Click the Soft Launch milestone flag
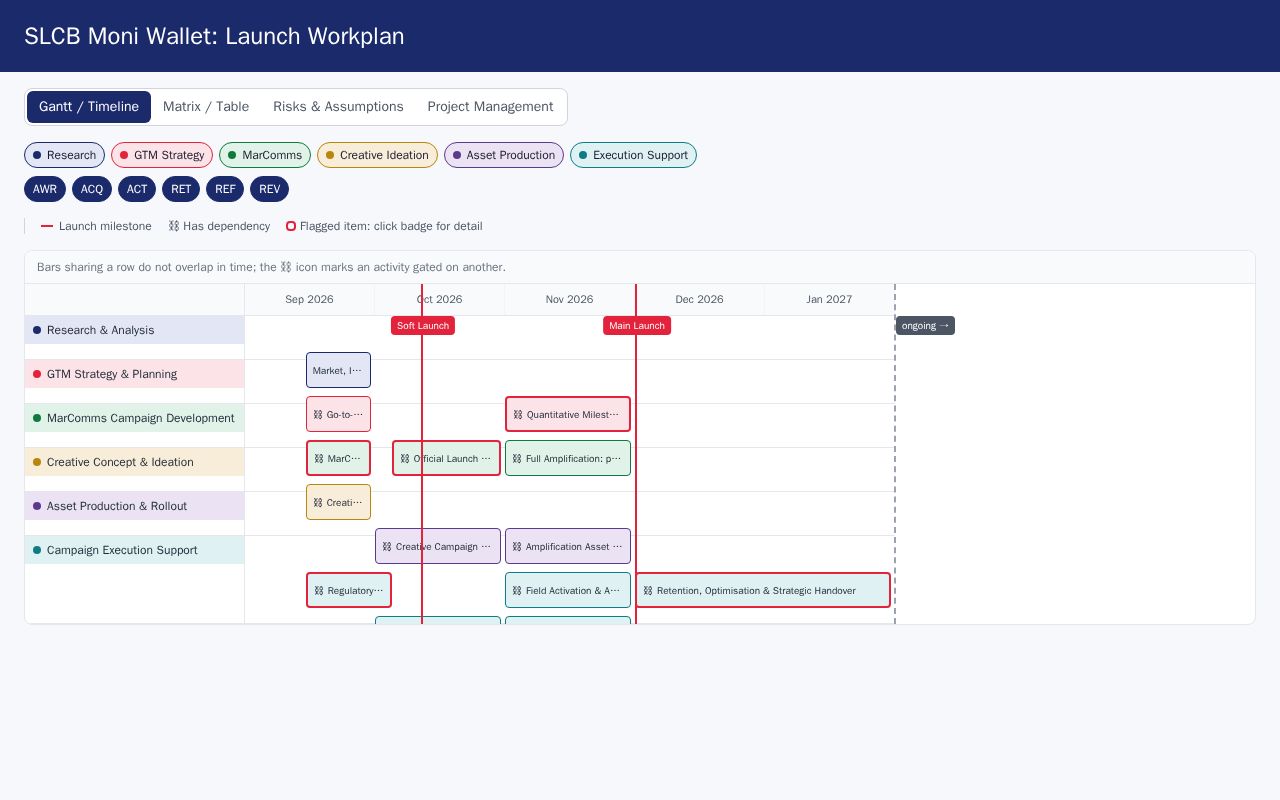The image size is (1280, 800). pyautogui.click(x=423, y=326)
